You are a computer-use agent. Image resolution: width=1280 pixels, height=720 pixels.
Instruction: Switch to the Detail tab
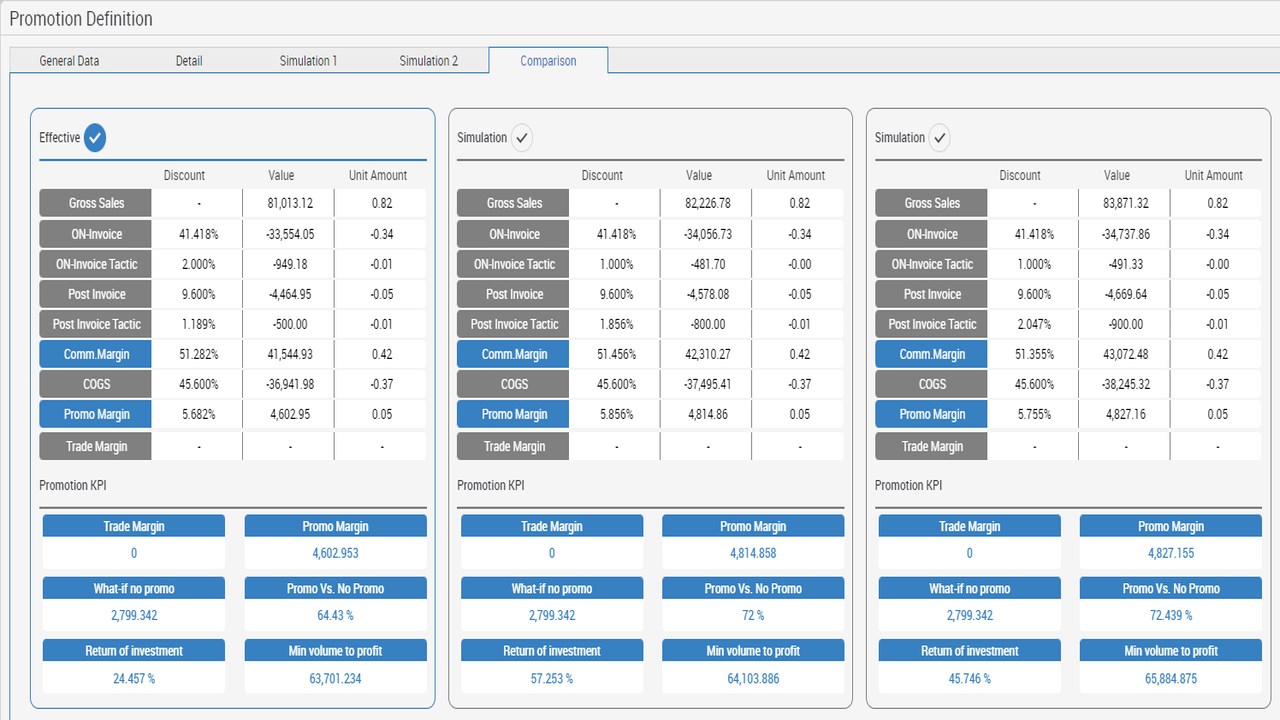(189, 61)
